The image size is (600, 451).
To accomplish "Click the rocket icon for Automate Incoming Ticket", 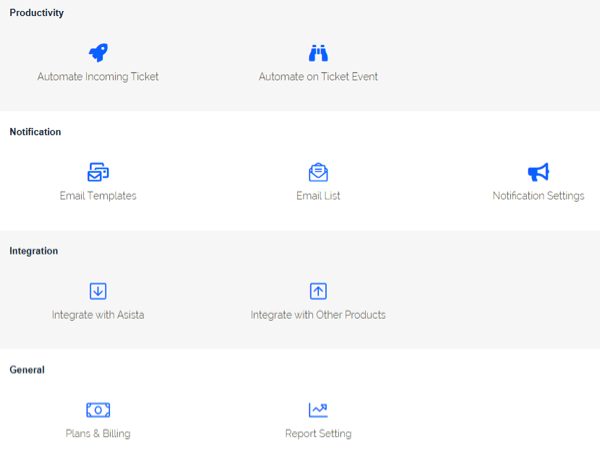I will pyautogui.click(x=98, y=53).
